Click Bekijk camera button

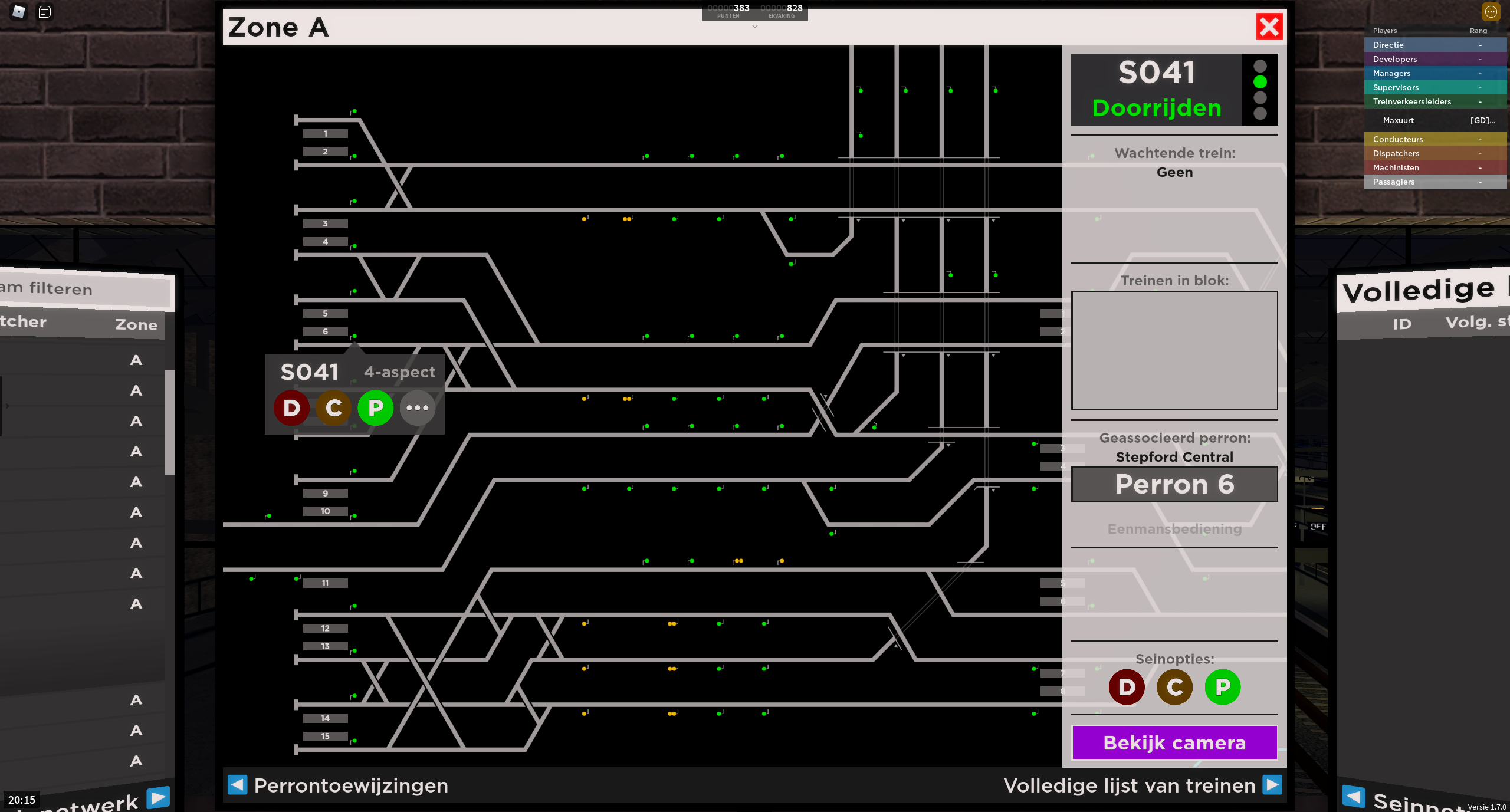click(x=1174, y=743)
